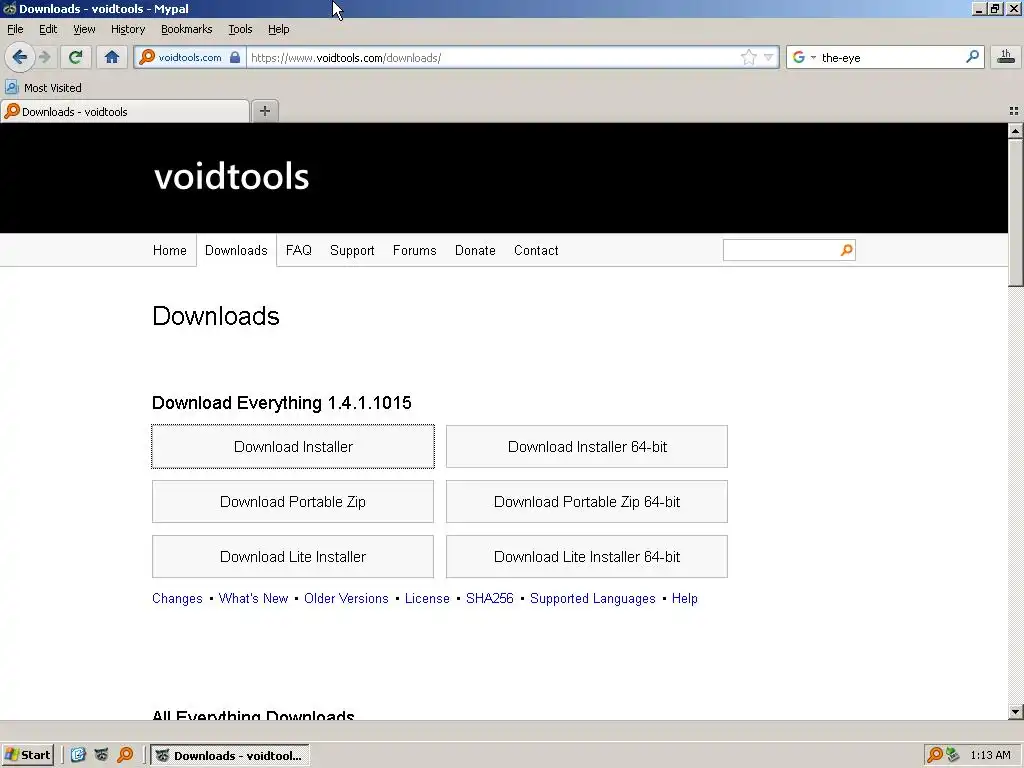Click the Download Installer 64-bit button
This screenshot has height=768, width=1024.
(x=586, y=447)
